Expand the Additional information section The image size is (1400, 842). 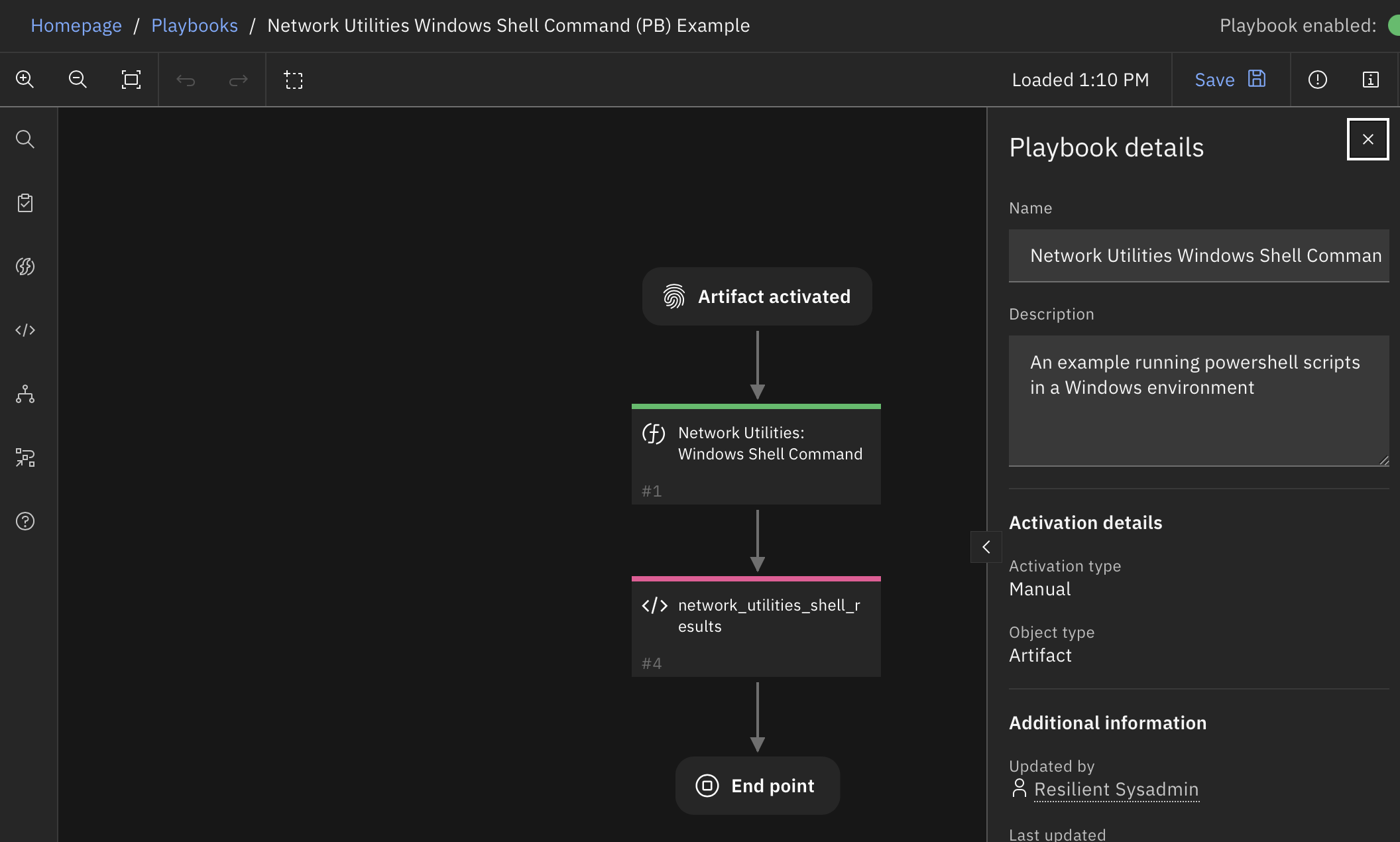tap(1107, 722)
